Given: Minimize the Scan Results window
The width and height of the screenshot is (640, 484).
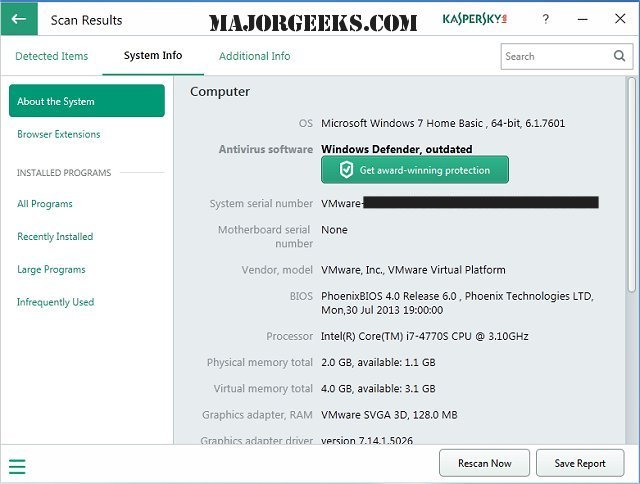Looking at the screenshot, I should [582, 19].
